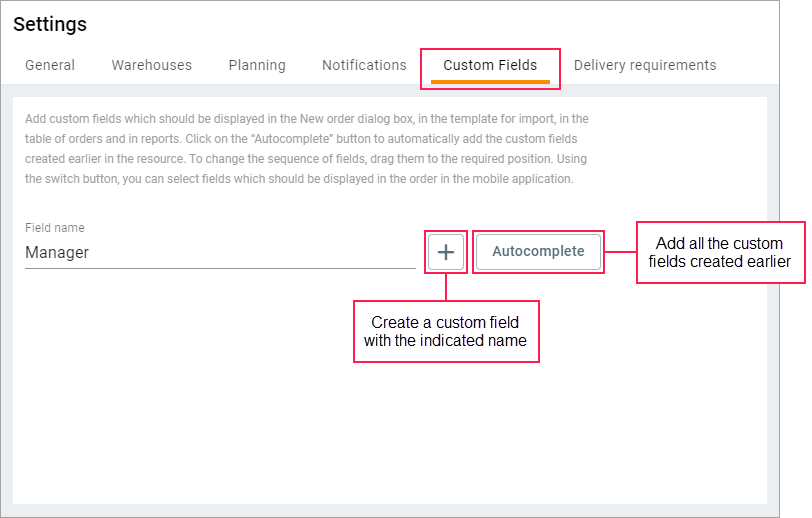Open the Delivery requirements tab

click(x=645, y=65)
